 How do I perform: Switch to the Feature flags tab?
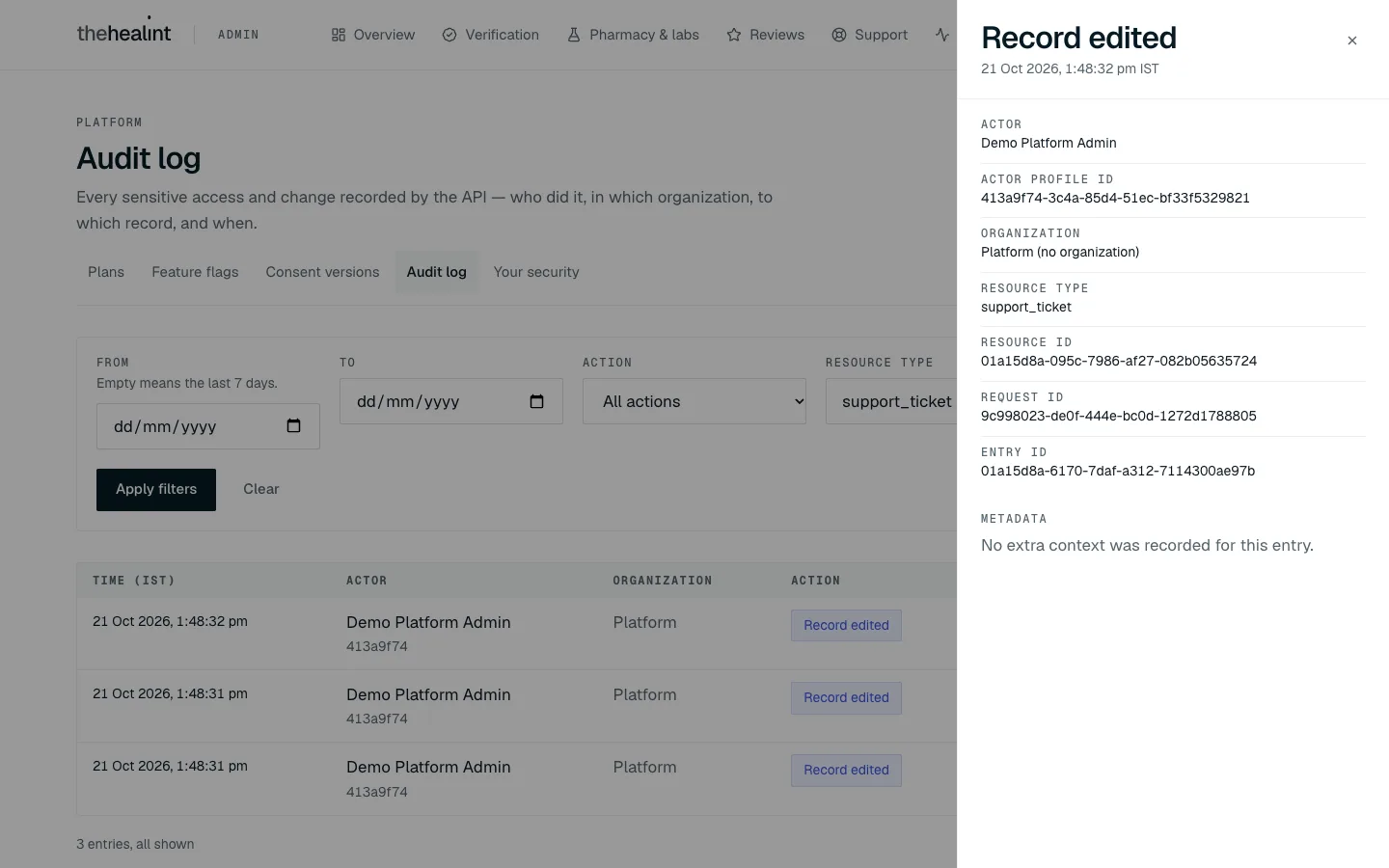click(195, 272)
